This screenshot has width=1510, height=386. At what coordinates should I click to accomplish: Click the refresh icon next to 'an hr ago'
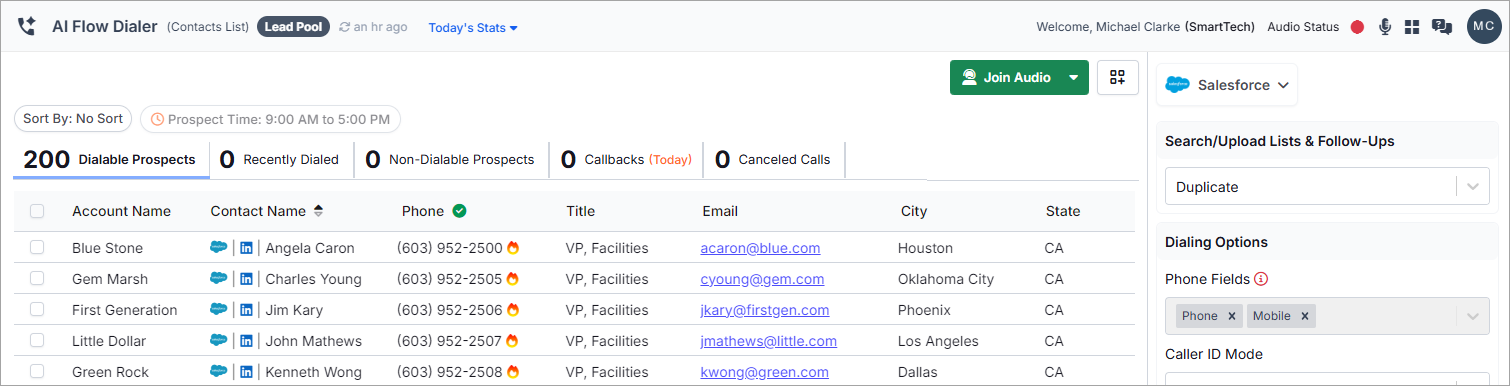tap(345, 27)
